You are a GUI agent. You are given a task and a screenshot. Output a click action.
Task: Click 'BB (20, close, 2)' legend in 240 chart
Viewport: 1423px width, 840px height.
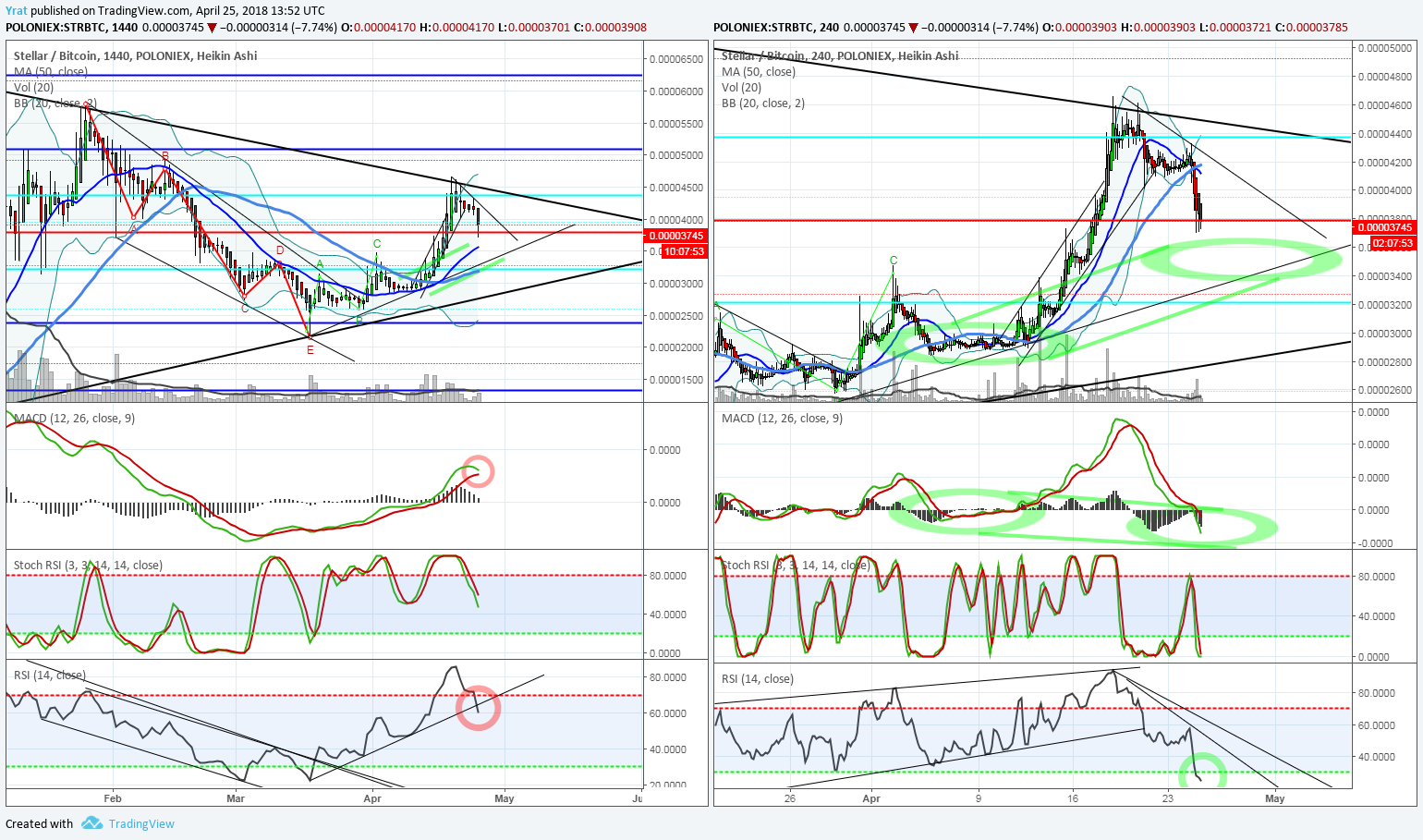763,103
